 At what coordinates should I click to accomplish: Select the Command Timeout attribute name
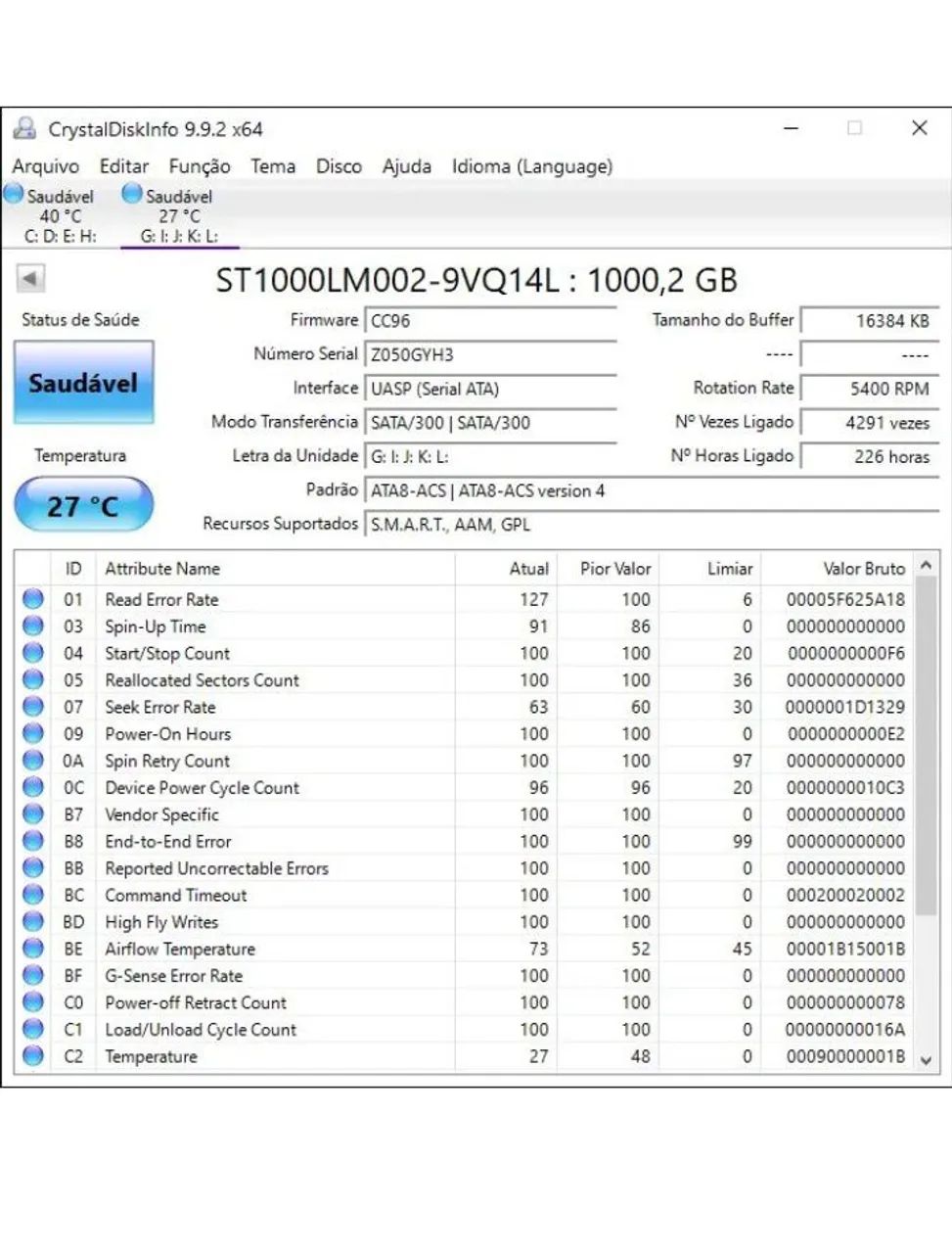(176, 895)
